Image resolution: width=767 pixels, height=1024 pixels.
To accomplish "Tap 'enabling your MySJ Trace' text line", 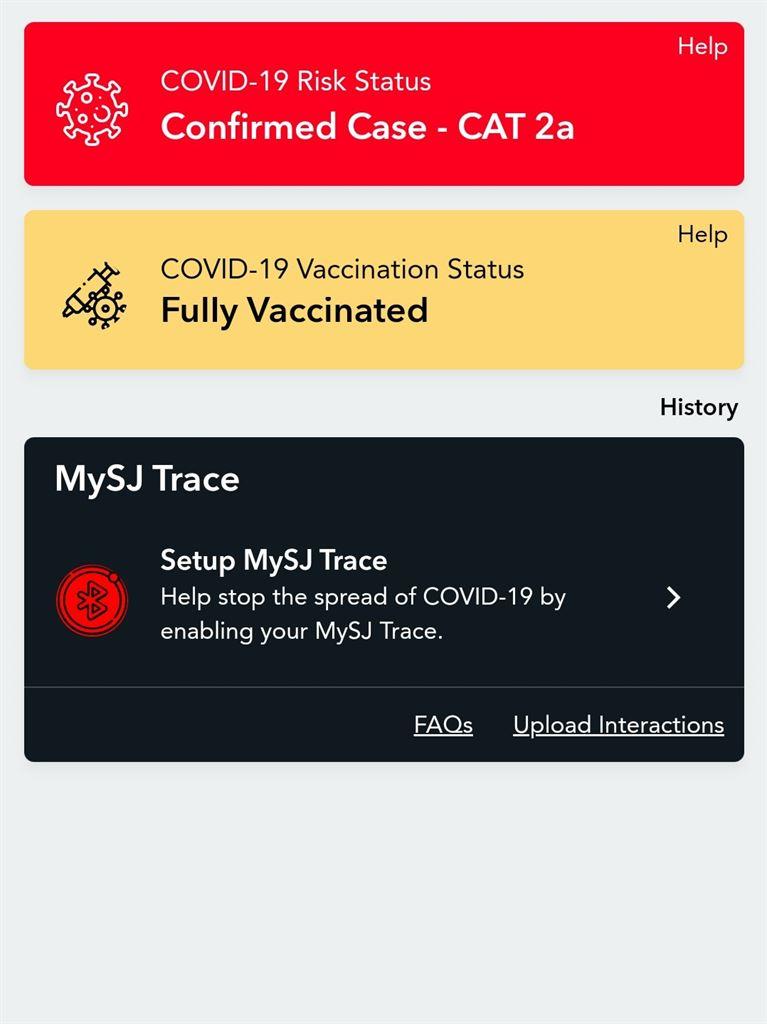I will pyautogui.click(x=302, y=631).
